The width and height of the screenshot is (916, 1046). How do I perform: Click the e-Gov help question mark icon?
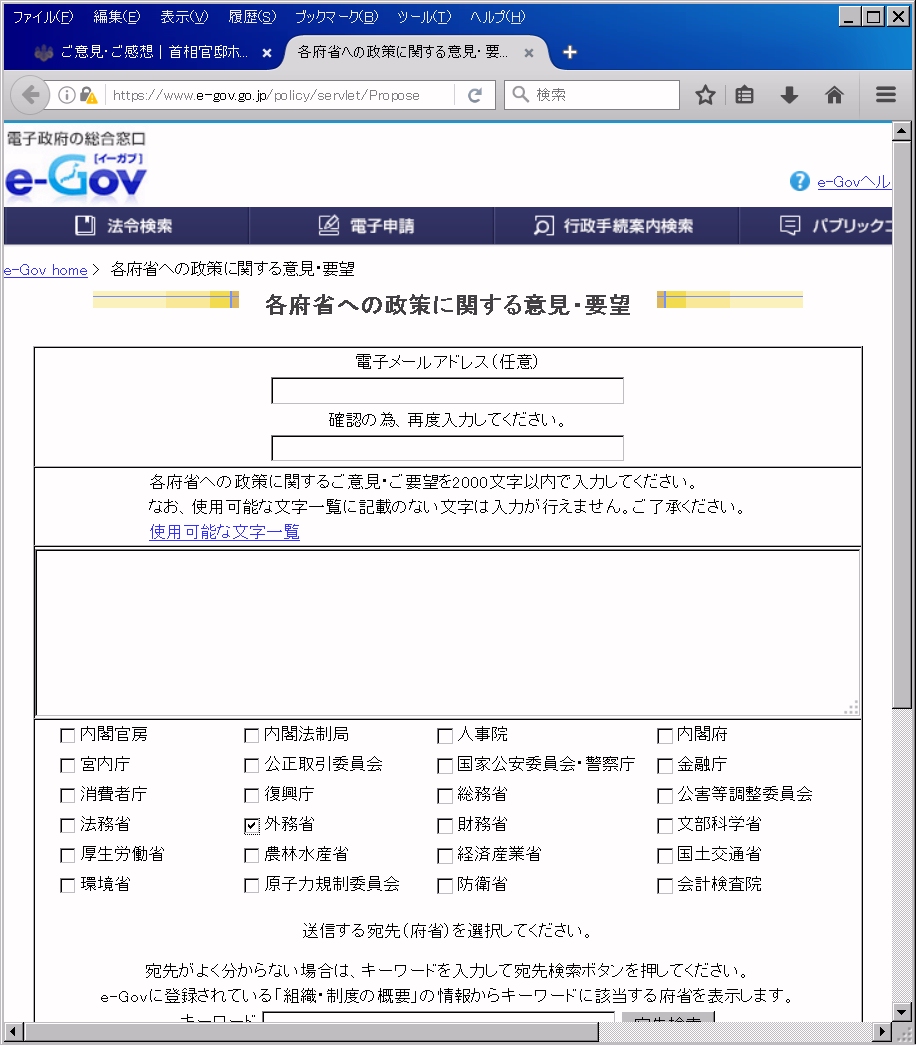point(798,182)
